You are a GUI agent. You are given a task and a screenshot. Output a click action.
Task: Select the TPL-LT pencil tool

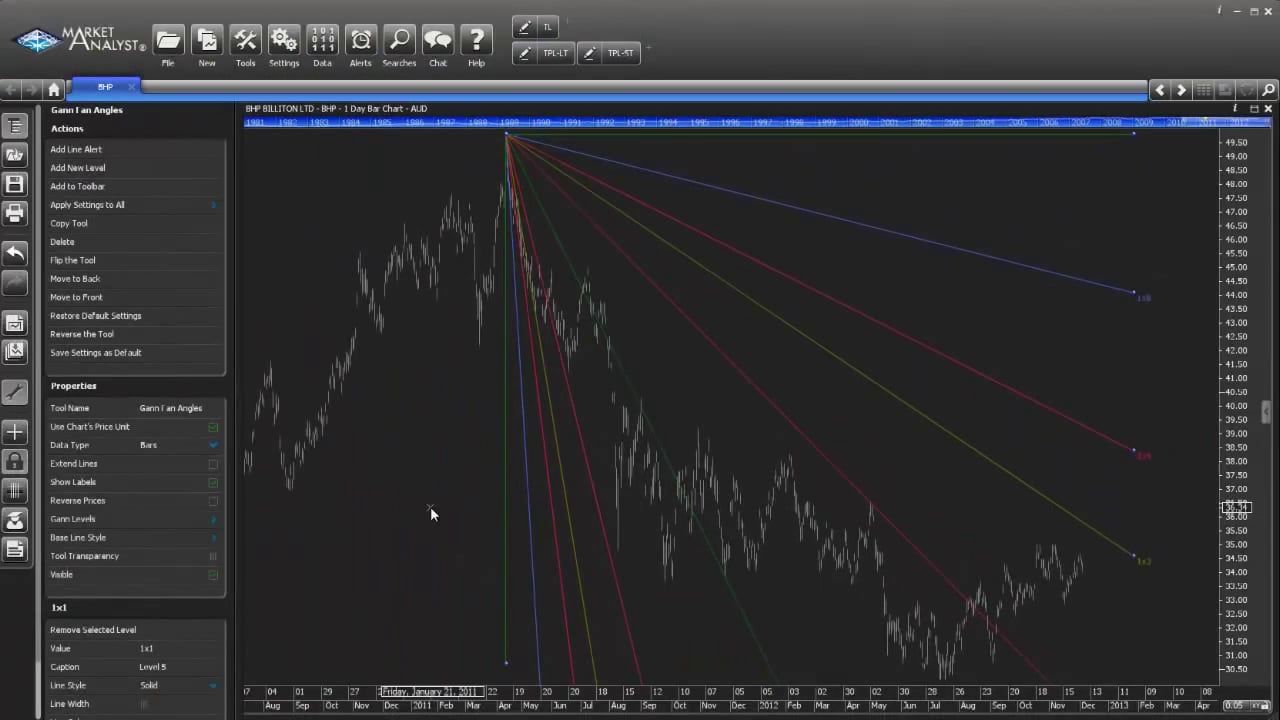click(544, 54)
